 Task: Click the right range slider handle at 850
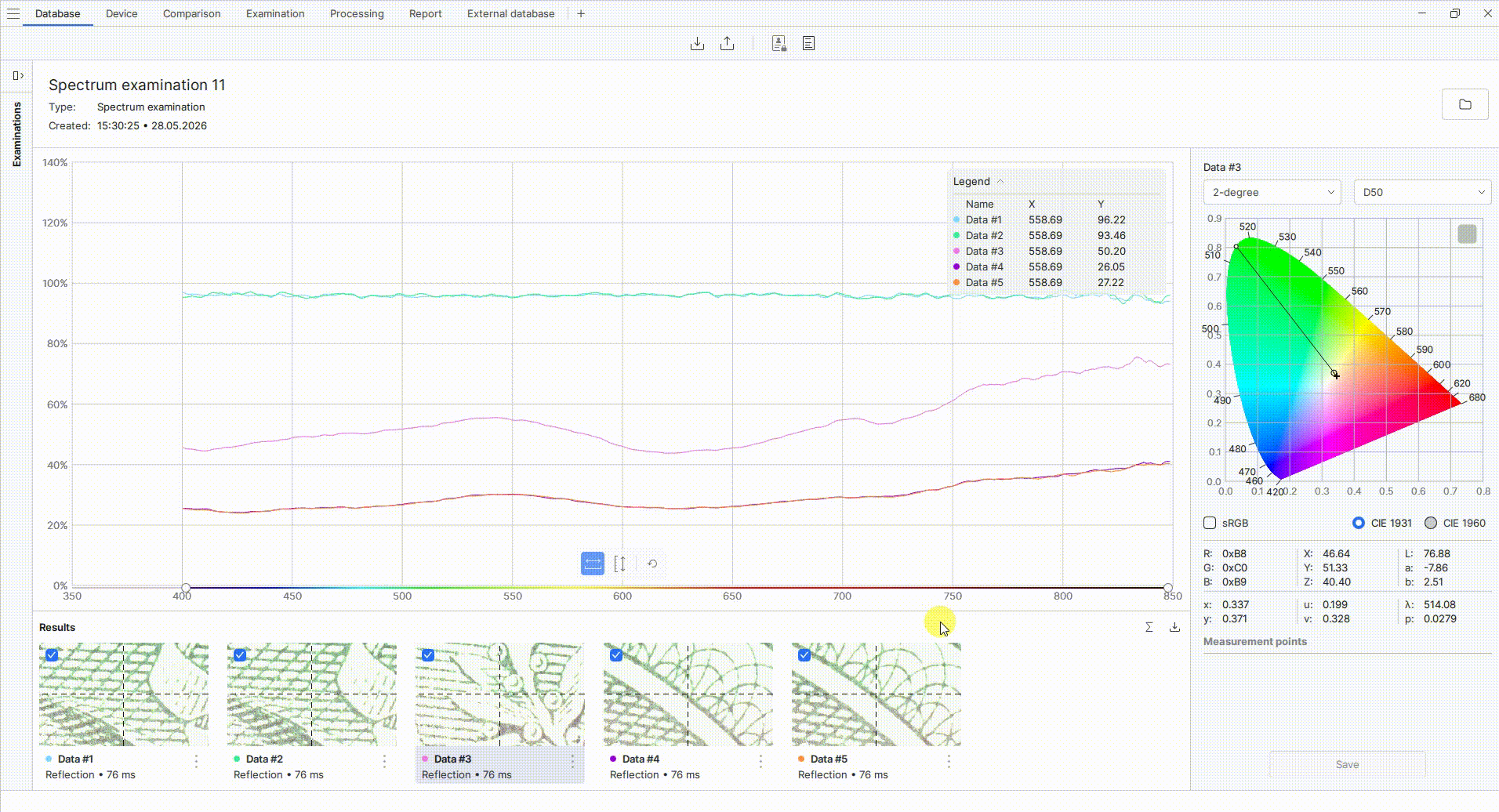[x=1168, y=587]
